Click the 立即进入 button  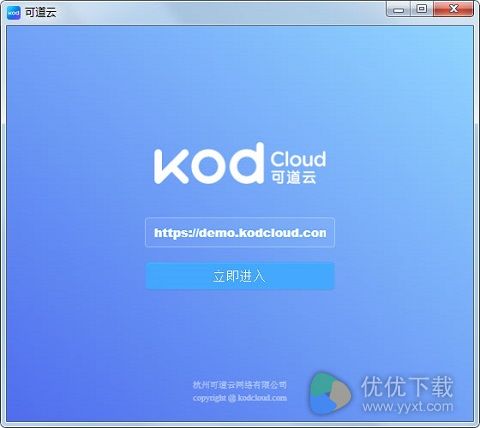coord(240,276)
